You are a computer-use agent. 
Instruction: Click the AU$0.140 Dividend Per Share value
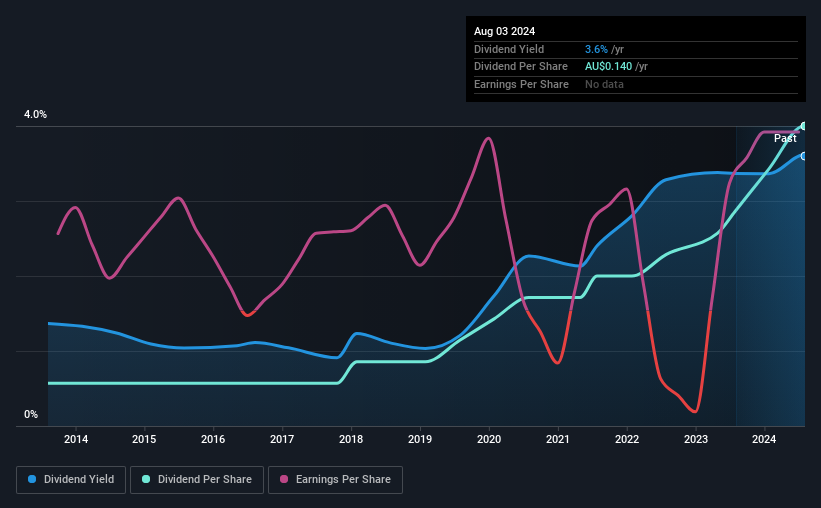coord(611,67)
